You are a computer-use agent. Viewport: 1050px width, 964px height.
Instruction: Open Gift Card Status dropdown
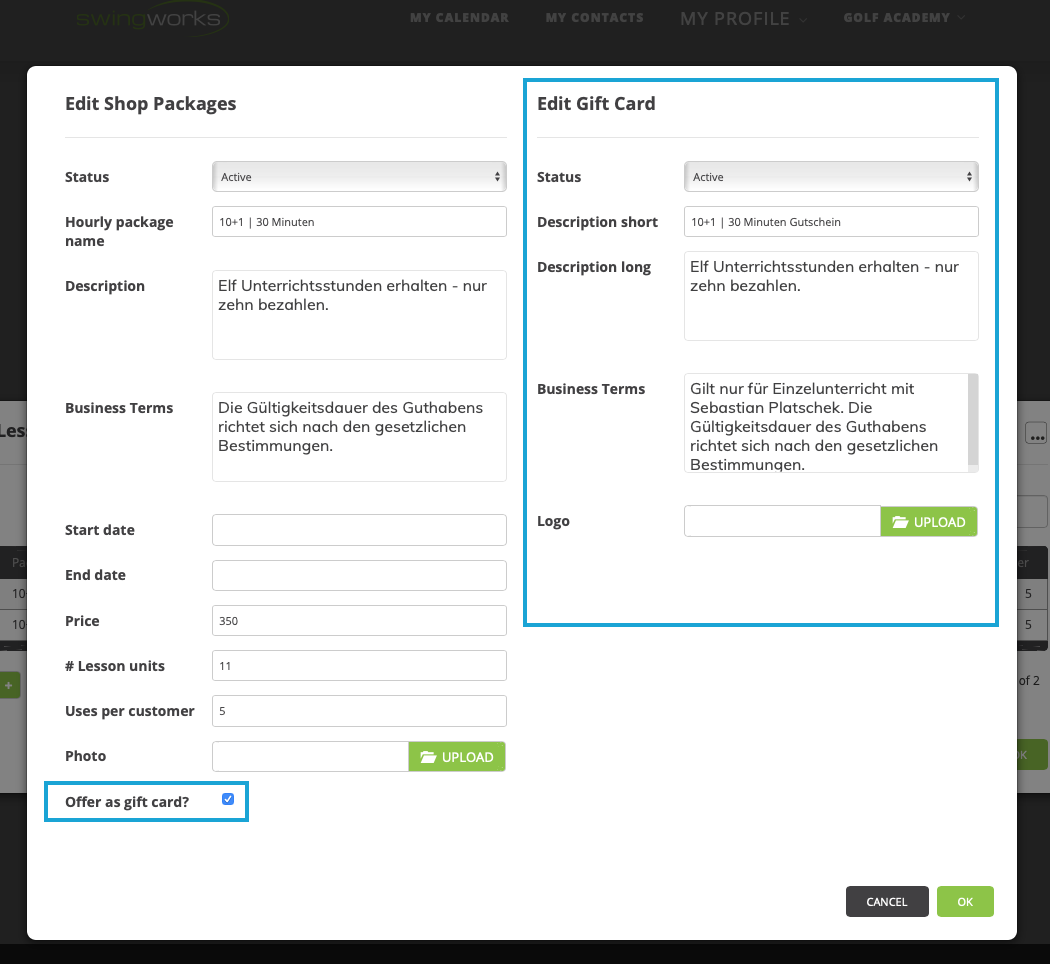coord(831,177)
